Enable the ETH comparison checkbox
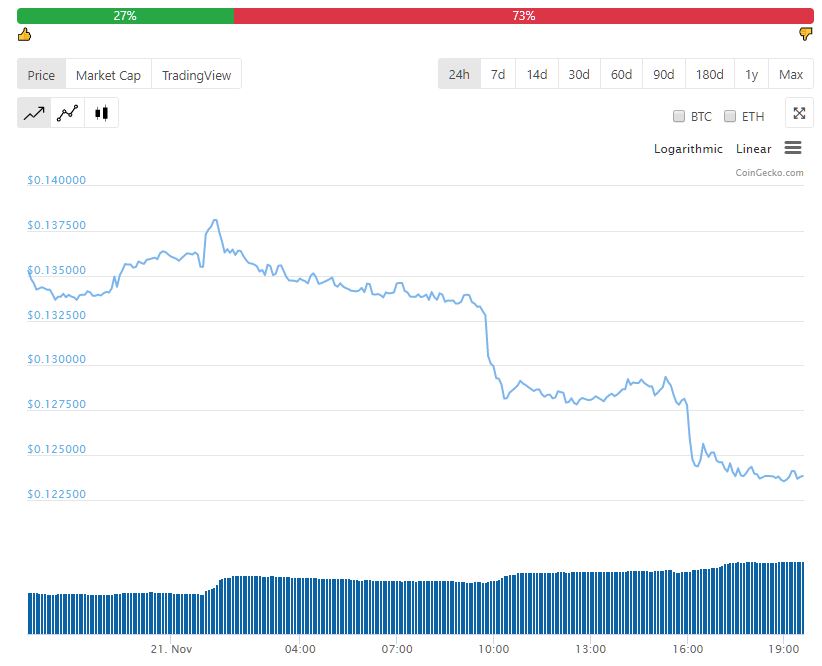This screenshot has height=666, width=822. click(x=730, y=116)
